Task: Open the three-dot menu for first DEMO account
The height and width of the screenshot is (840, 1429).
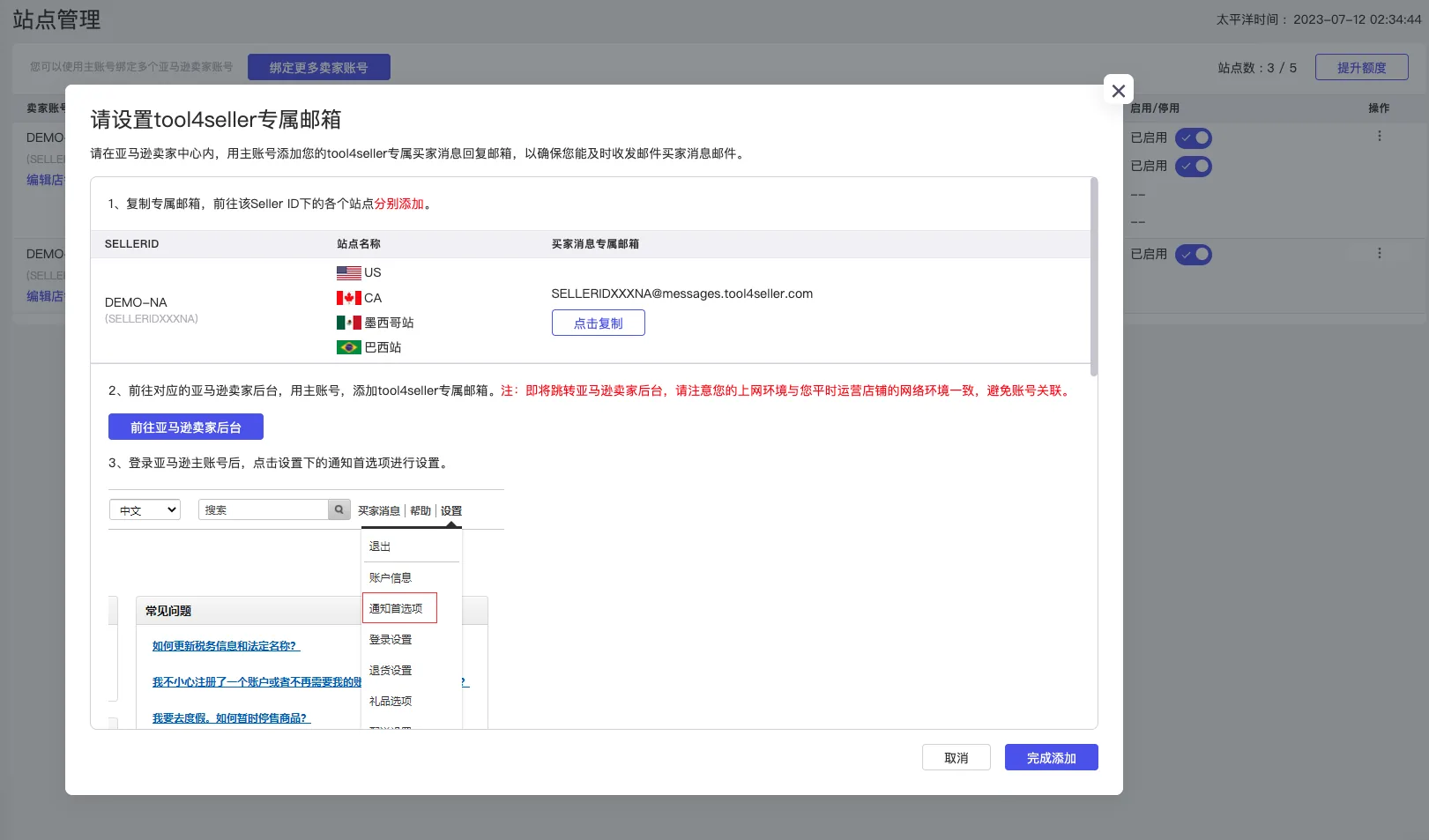Action: pos(1380,137)
